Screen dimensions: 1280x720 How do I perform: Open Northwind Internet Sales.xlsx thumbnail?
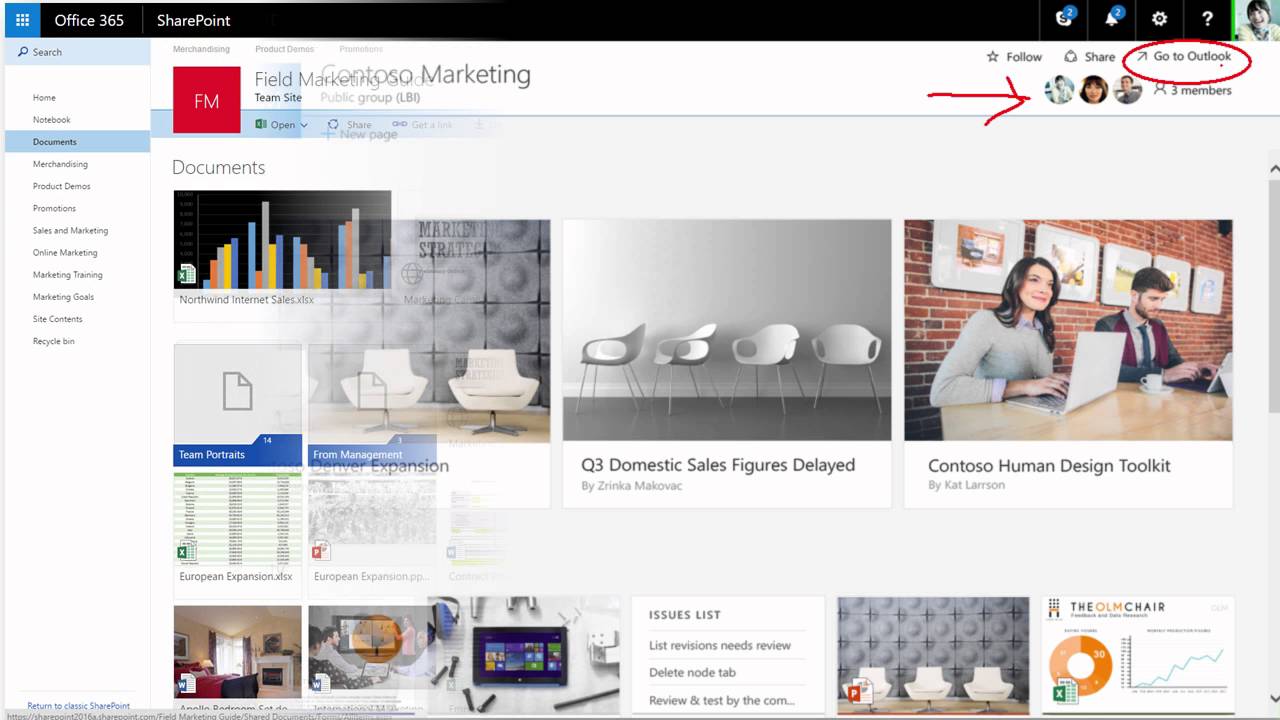click(x=282, y=240)
